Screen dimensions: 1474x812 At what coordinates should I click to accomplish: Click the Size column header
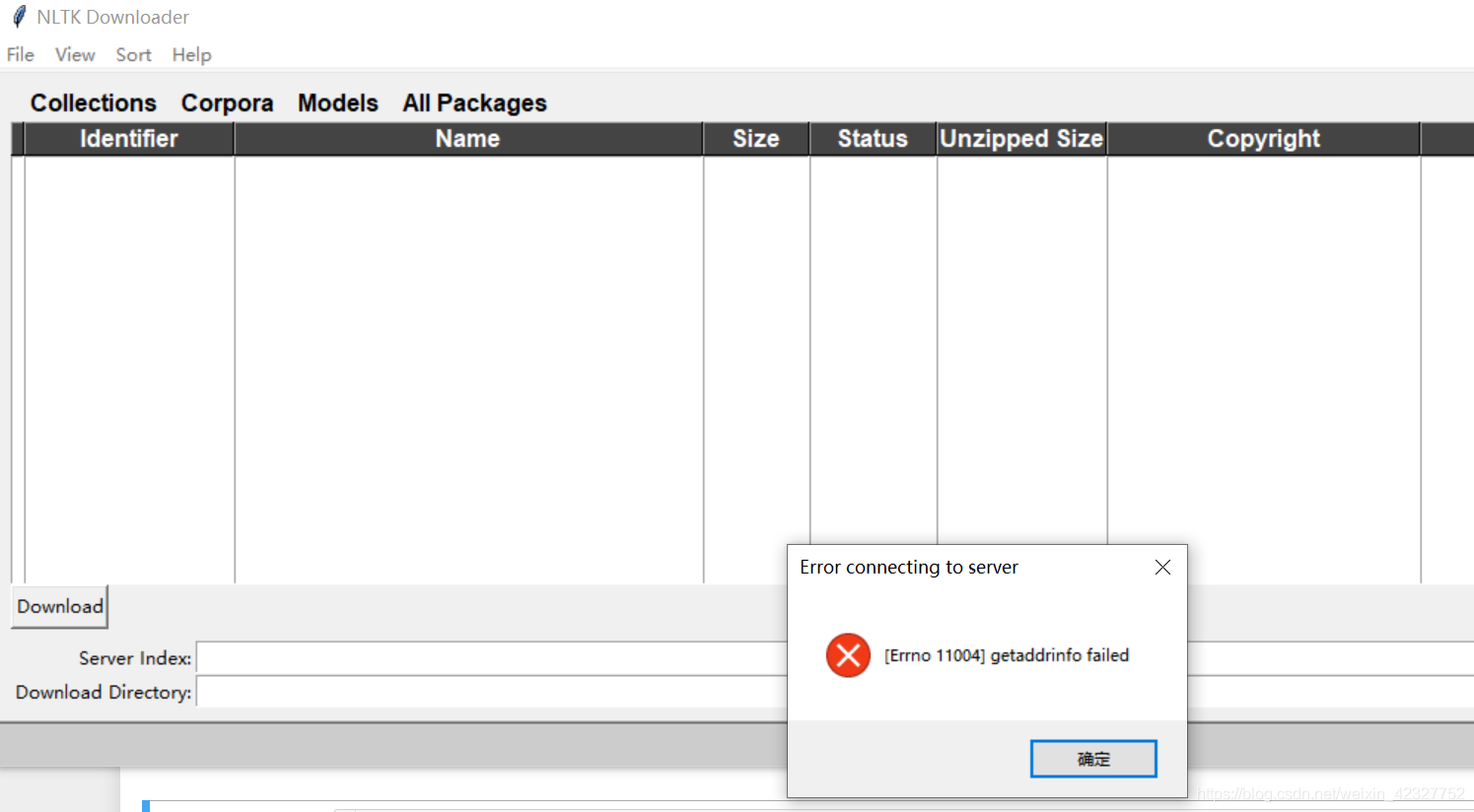tap(756, 139)
